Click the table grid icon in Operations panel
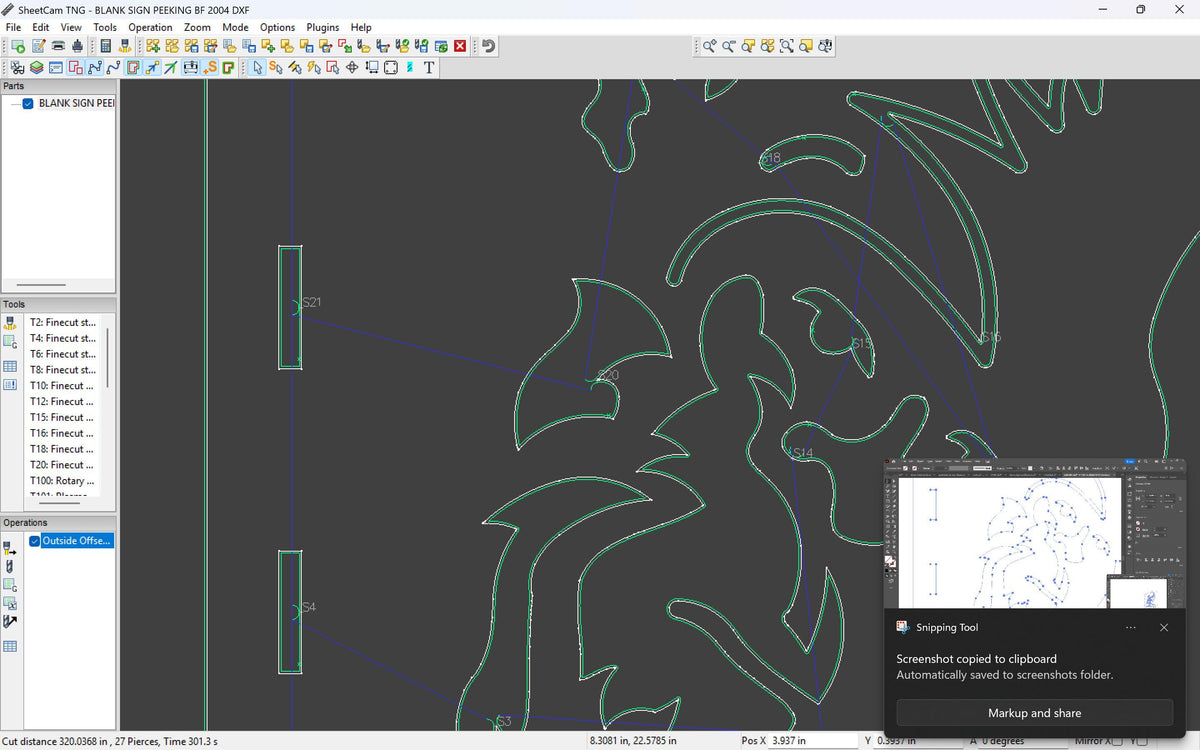The width and height of the screenshot is (1200, 750). coord(10,646)
